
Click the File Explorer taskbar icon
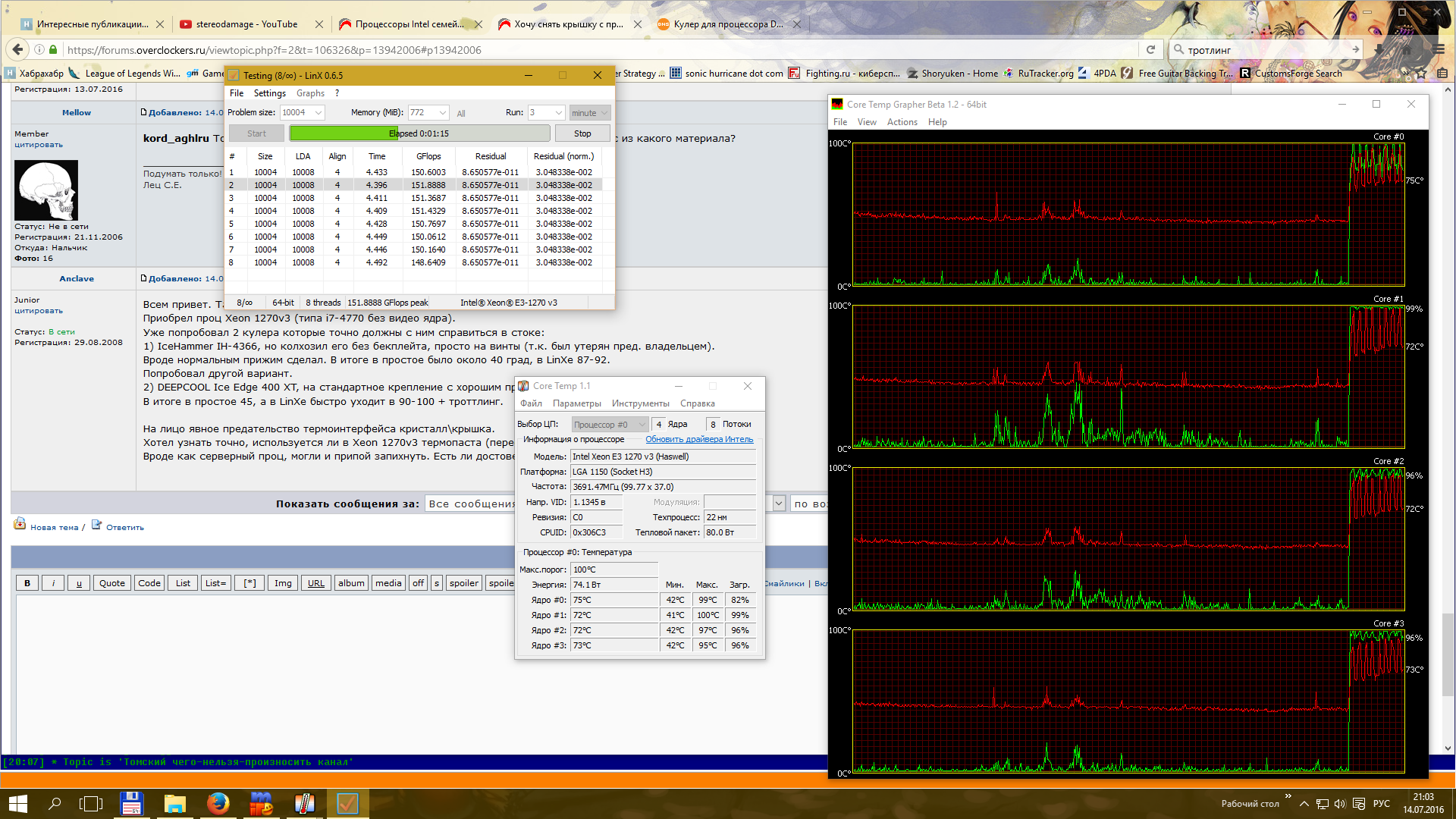(x=174, y=803)
